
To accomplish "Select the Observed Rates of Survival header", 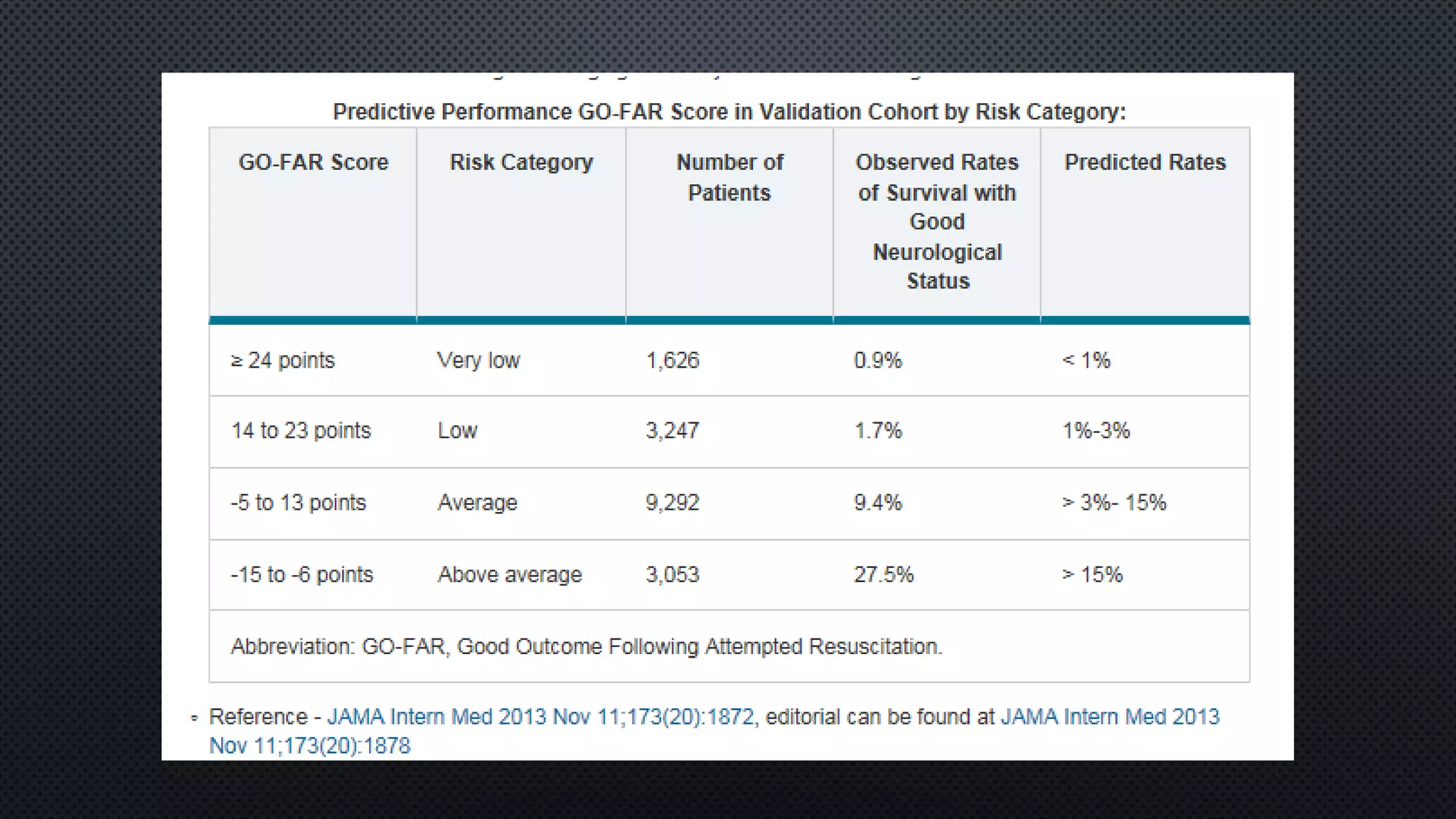I will click(937, 221).
